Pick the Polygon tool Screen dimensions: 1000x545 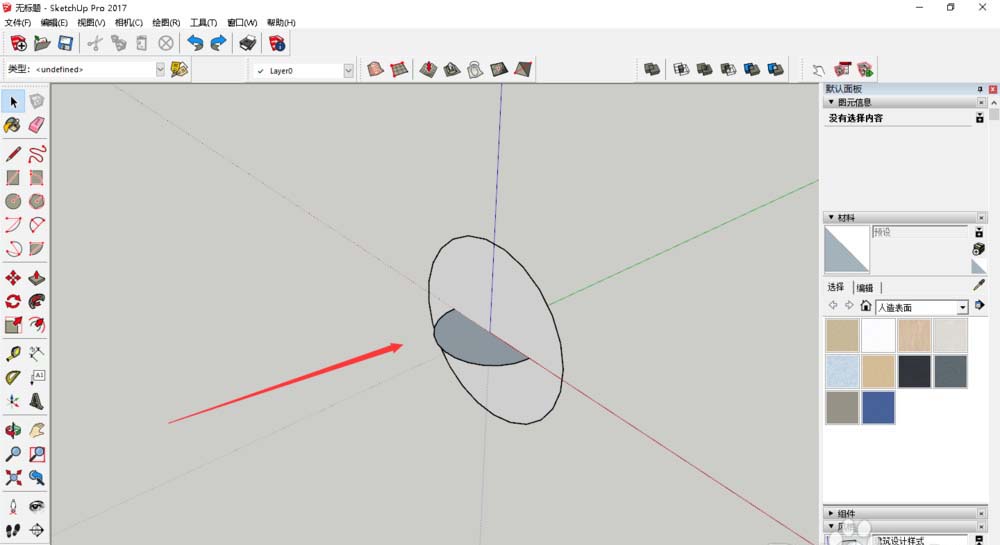click(36, 201)
